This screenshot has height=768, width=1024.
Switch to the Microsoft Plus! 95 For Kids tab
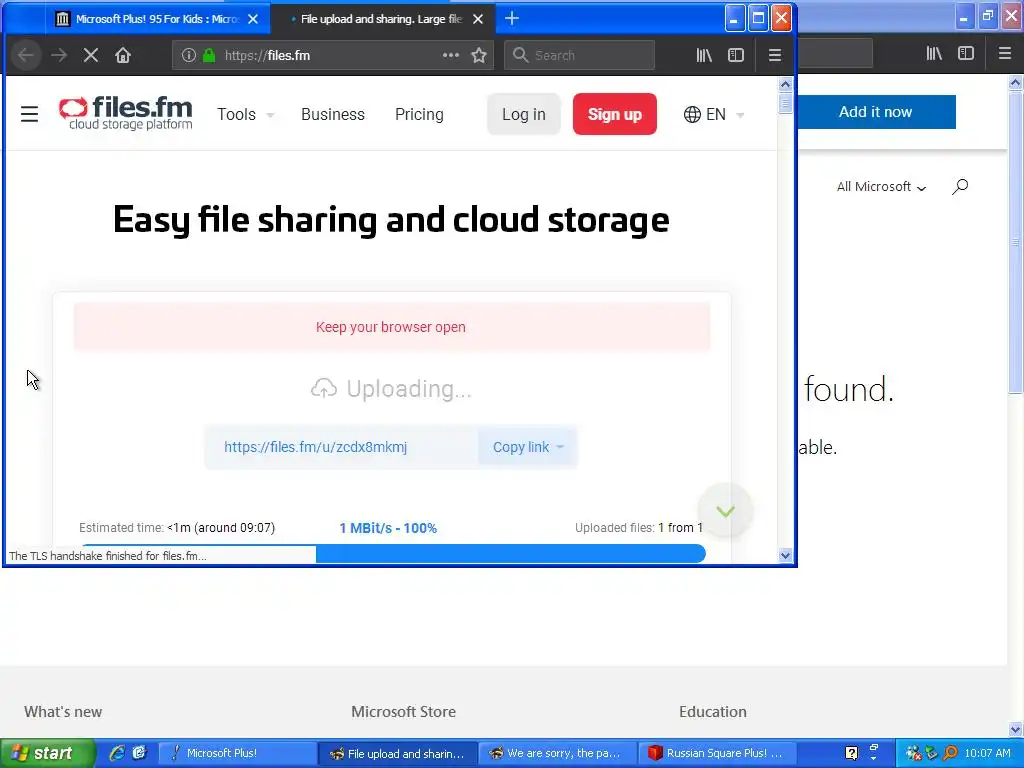(x=157, y=19)
